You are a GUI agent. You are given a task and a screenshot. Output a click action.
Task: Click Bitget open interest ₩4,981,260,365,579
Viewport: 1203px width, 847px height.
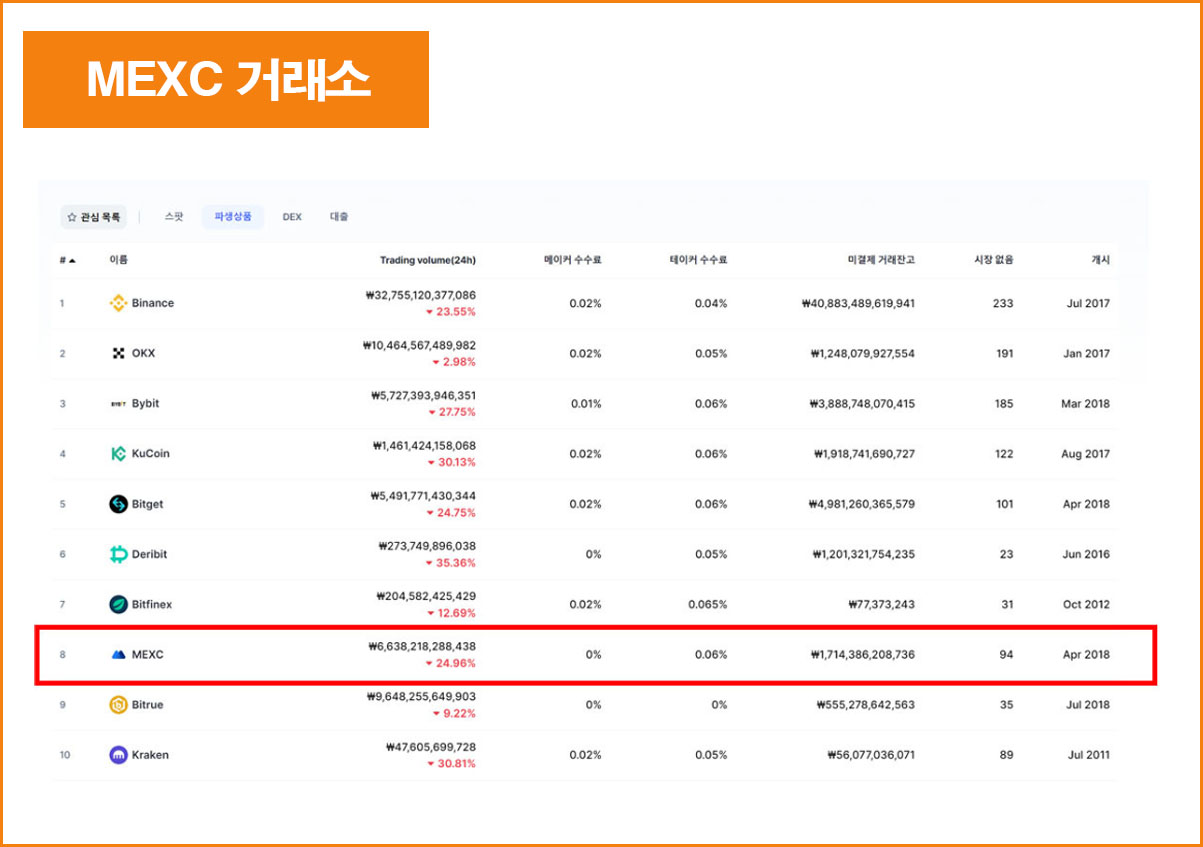pos(862,504)
